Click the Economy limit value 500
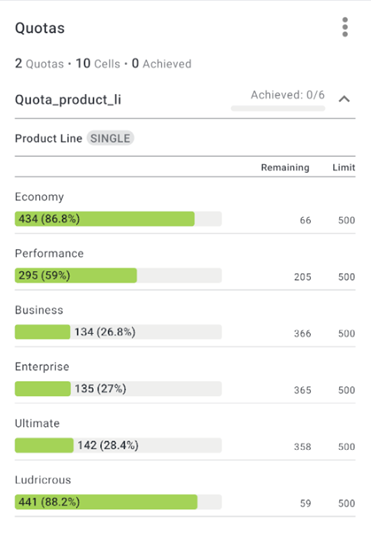This screenshot has height=535, width=371. pyautogui.click(x=346, y=220)
